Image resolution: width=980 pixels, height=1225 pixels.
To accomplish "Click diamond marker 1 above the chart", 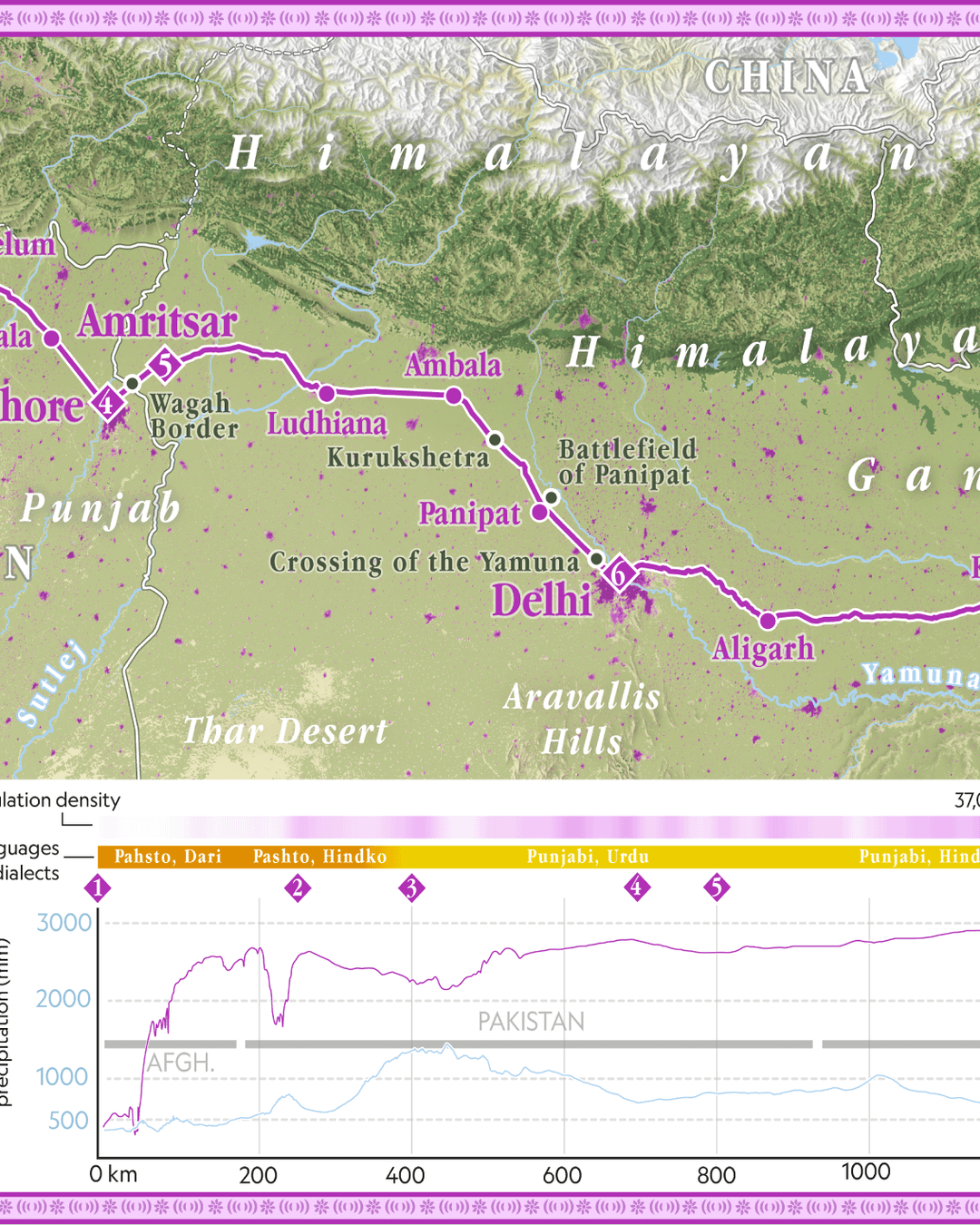I will pyautogui.click(x=98, y=887).
